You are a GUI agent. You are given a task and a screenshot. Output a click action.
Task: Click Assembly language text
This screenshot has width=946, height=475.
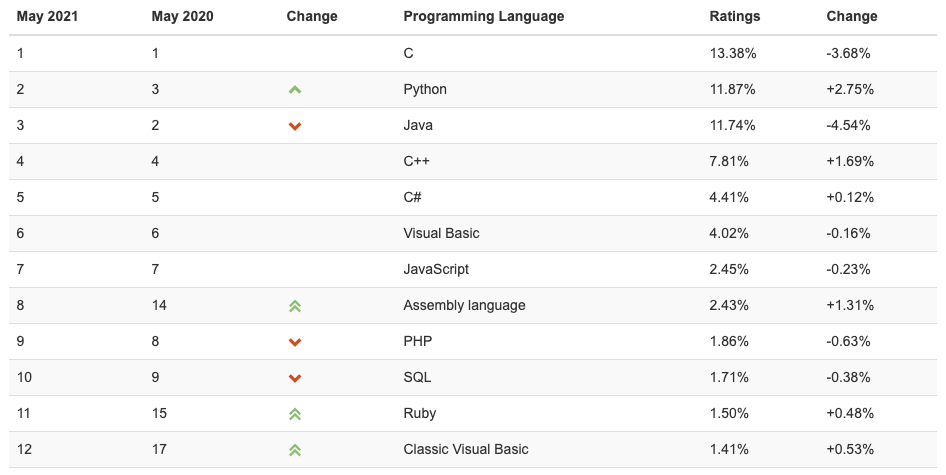464,305
